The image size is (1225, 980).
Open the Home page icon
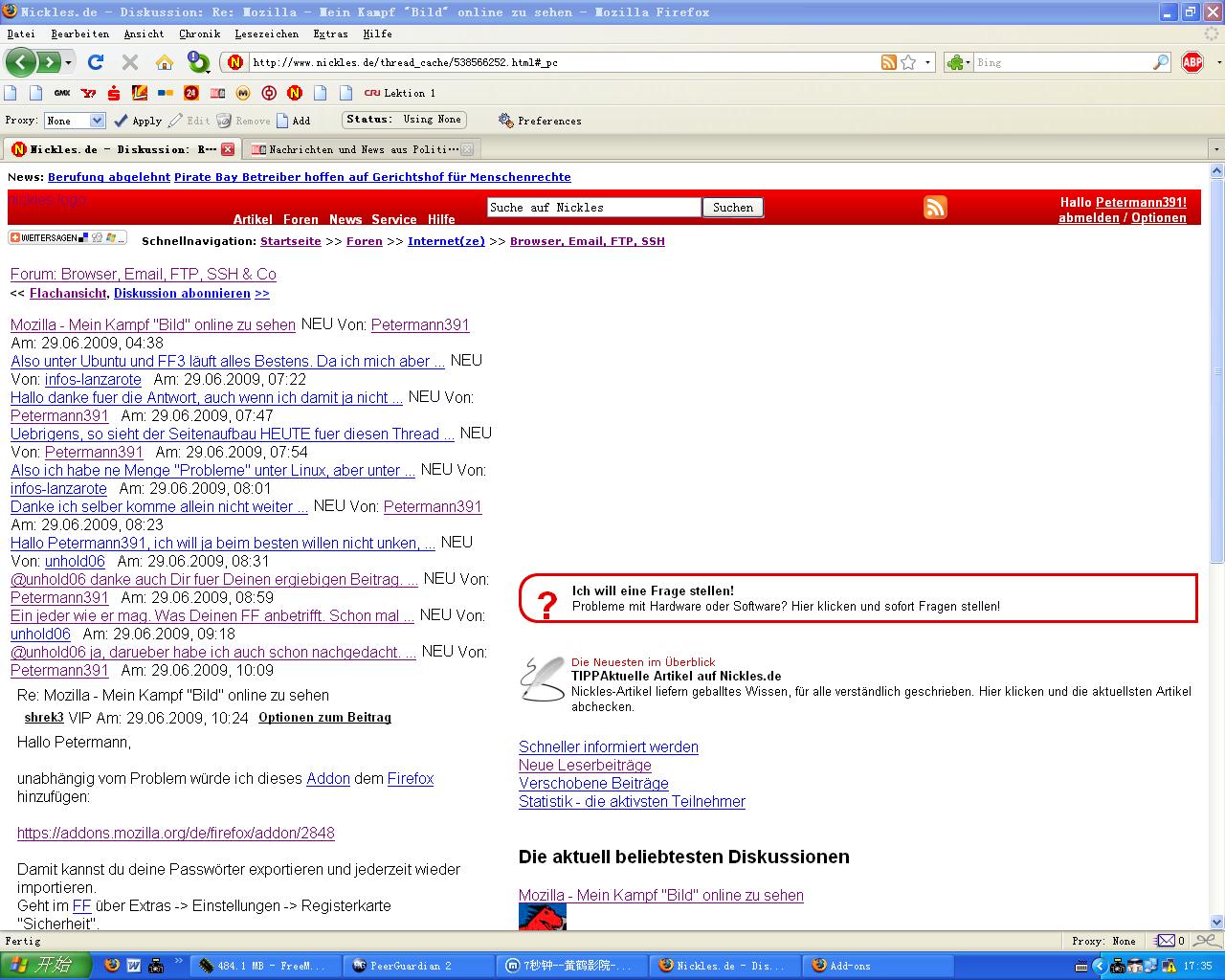pyautogui.click(x=165, y=62)
